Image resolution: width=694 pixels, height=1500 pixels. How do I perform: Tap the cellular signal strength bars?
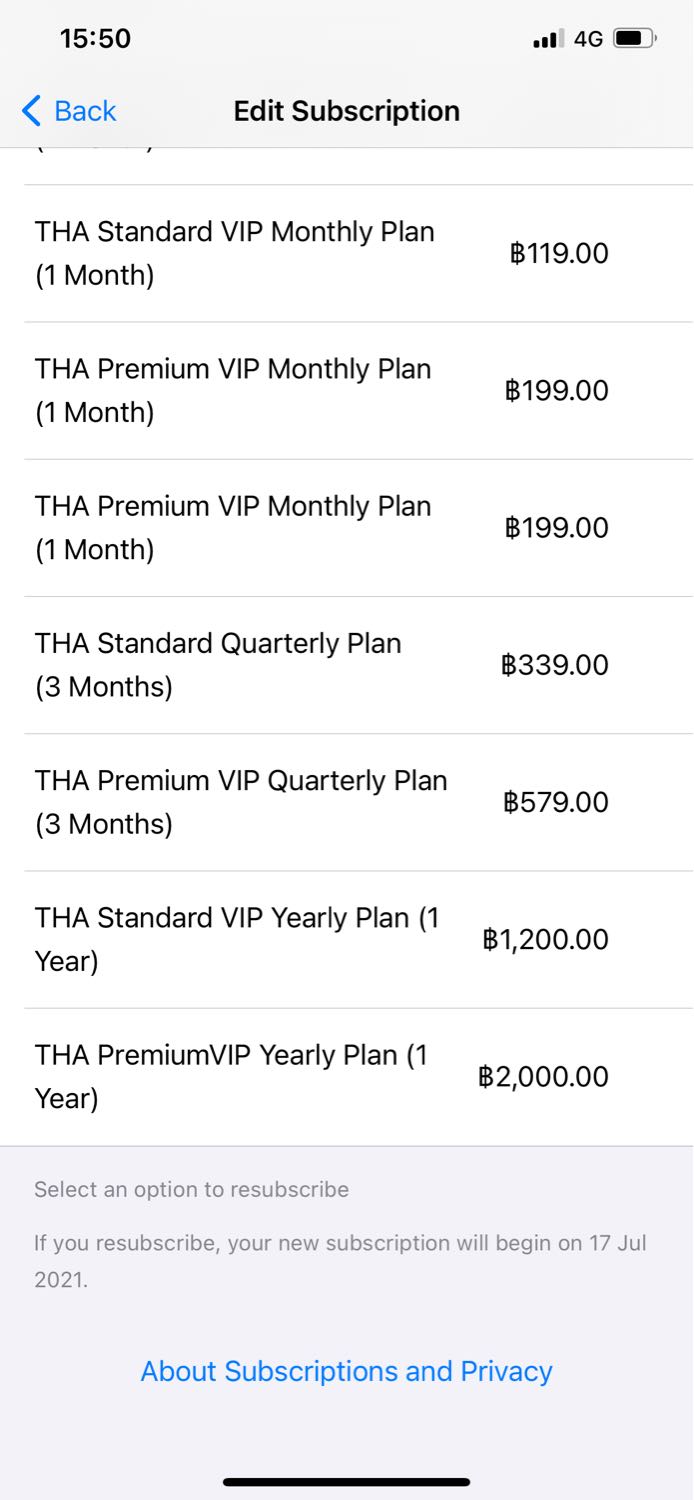pyautogui.click(x=549, y=39)
